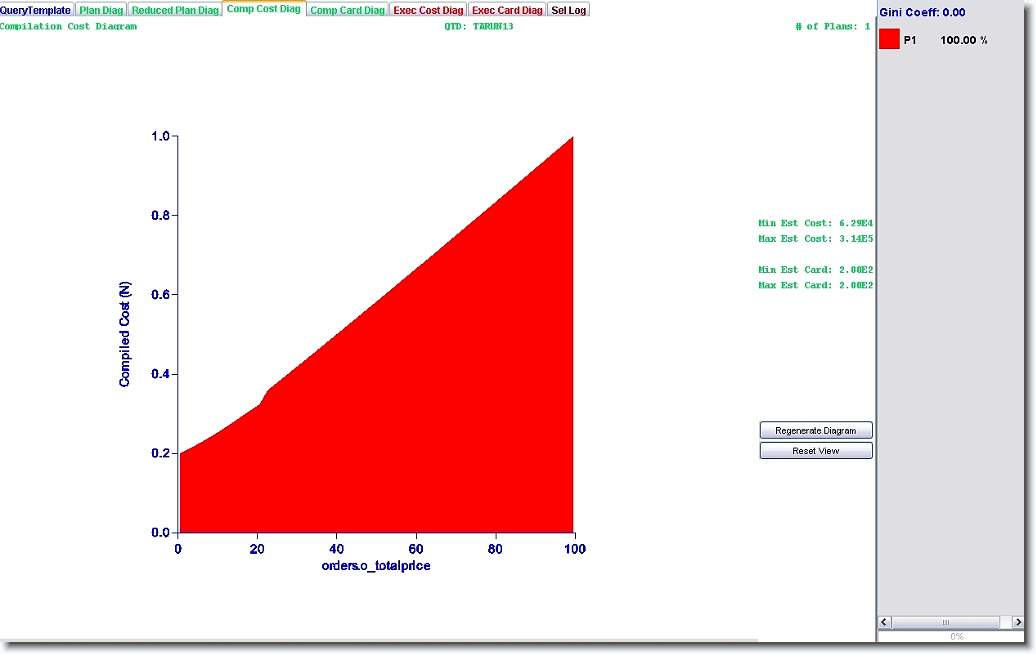Go to the Comp Card Diag tab
Screen dimensions: 1036x654
pos(347,10)
